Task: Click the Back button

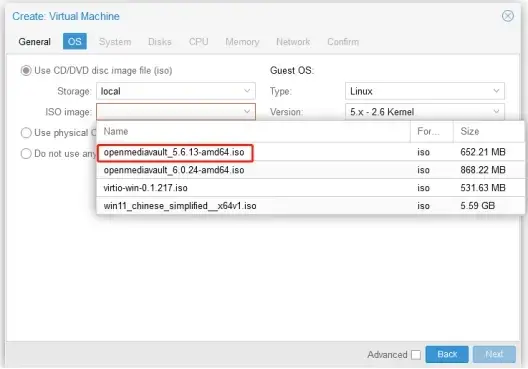Action: (x=447, y=354)
